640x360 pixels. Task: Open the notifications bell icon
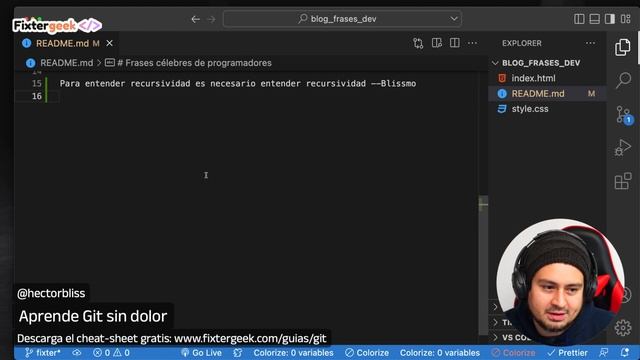click(624, 353)
